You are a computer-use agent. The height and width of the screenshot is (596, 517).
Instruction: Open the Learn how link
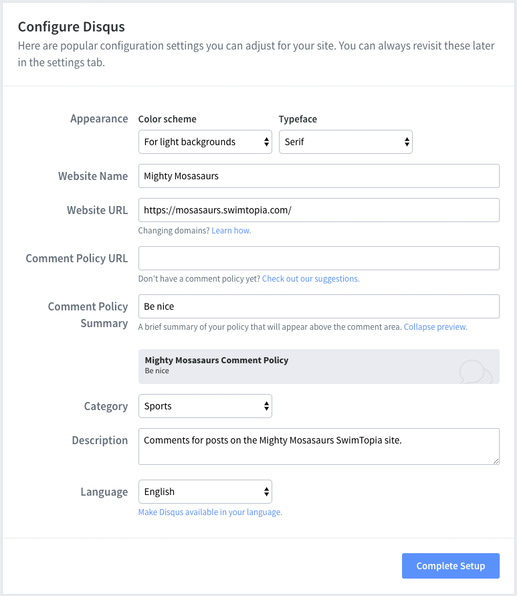[231, 231]
